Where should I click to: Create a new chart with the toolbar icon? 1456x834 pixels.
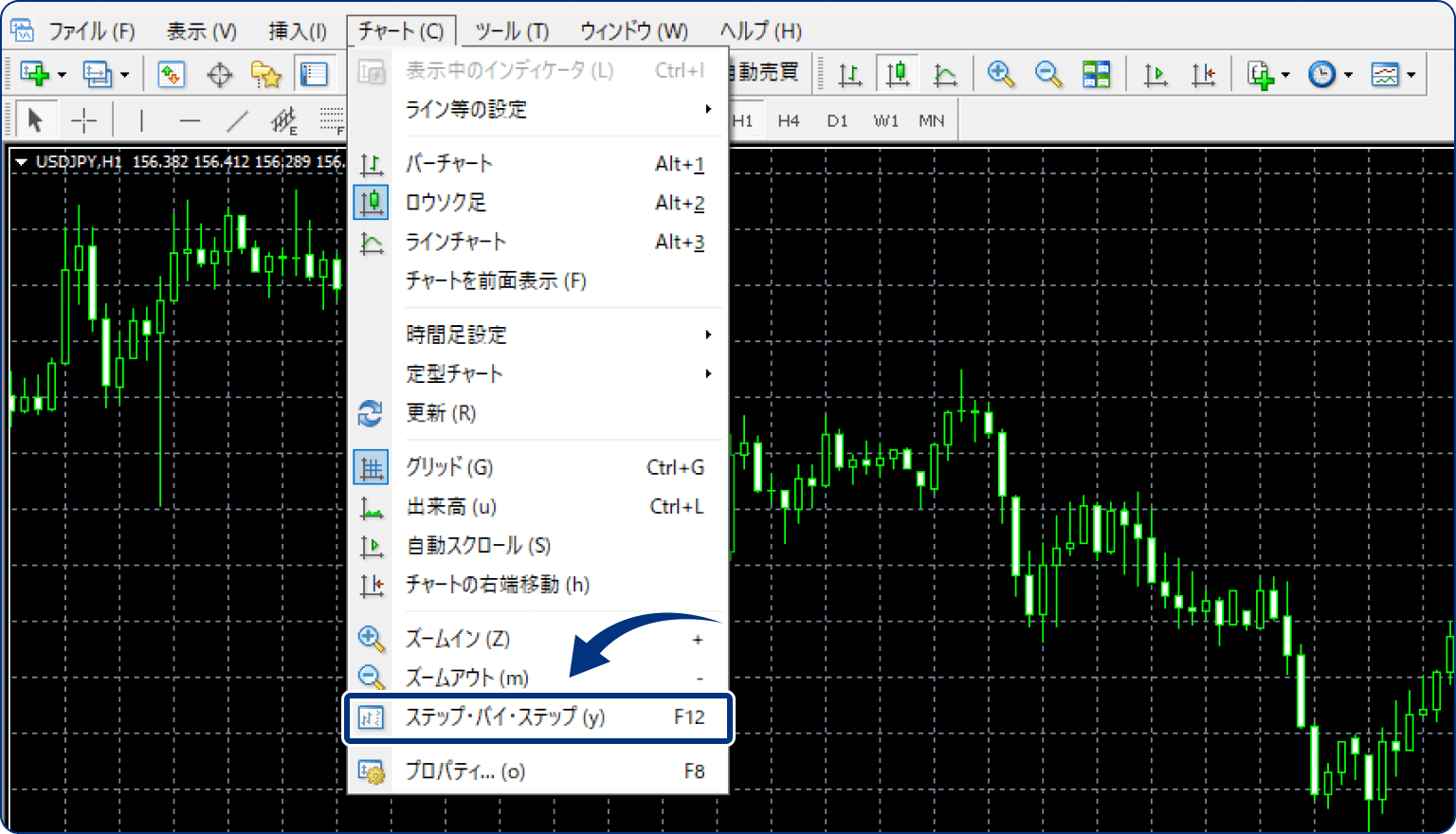36,73
